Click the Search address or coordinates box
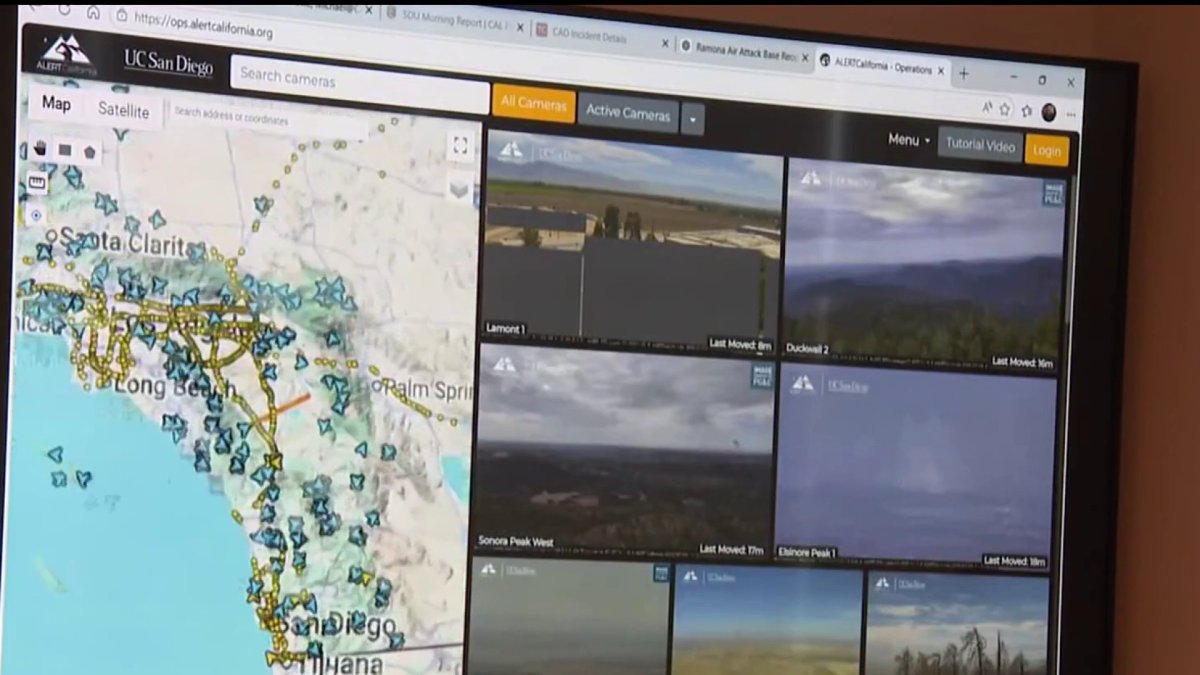1200x675 pixels. pos(268,119)
